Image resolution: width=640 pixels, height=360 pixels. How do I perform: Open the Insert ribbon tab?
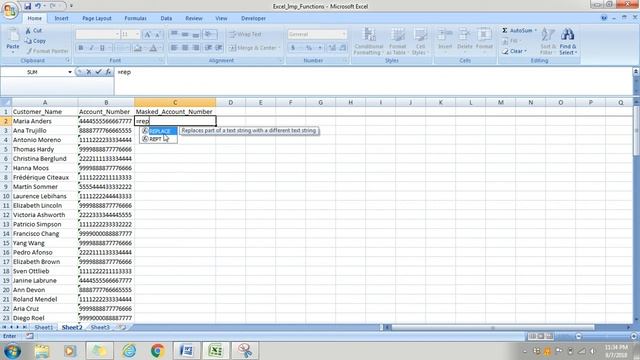tap(62, 18)
